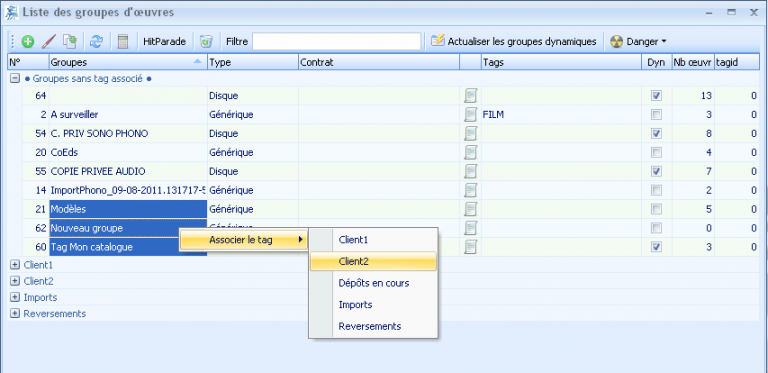Choose Dépôts en cours tag entry
The width and height of the screenshot is (768, 373).
tap(373, 283)
